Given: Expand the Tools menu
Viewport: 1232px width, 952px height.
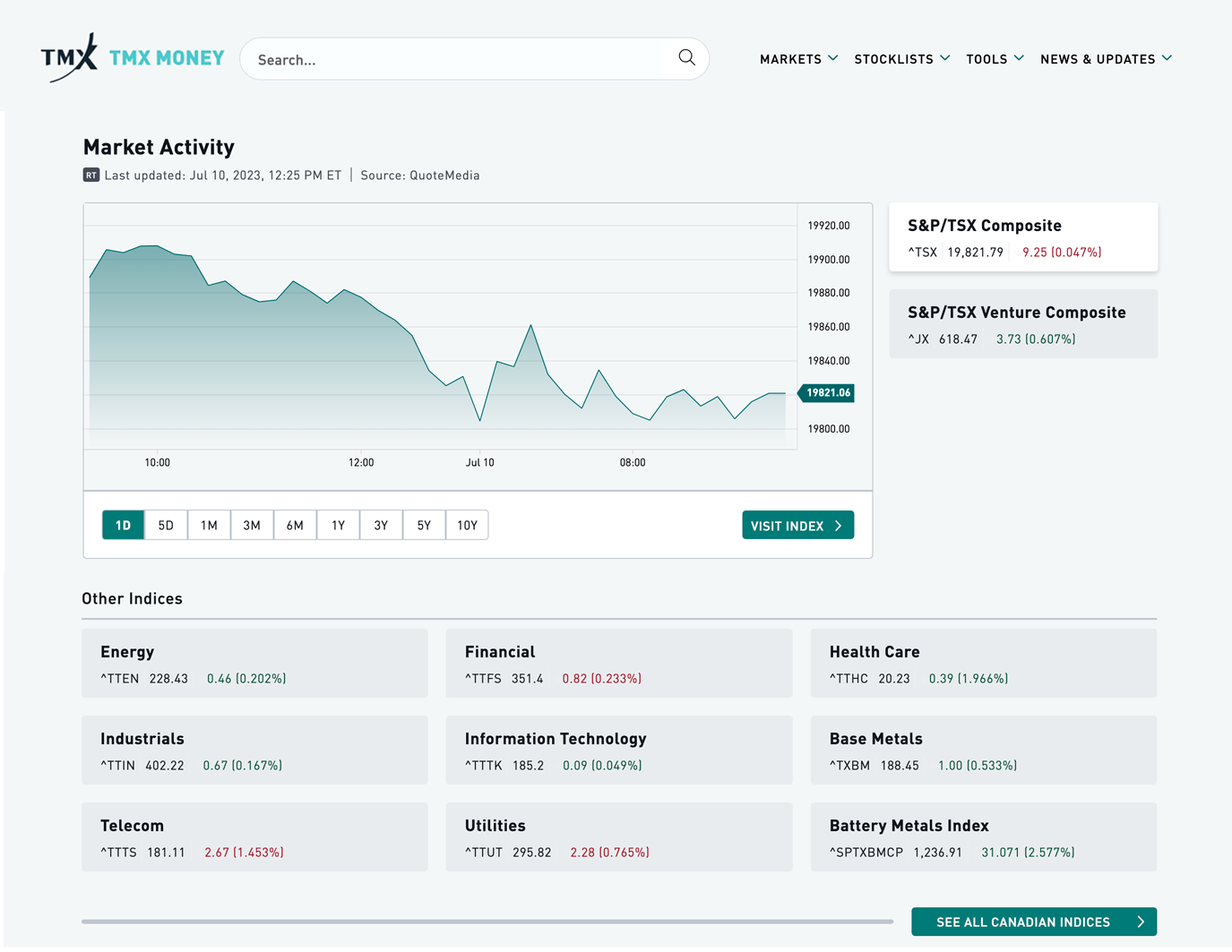Looking at the screenshot, I should (x=995, y=59).
